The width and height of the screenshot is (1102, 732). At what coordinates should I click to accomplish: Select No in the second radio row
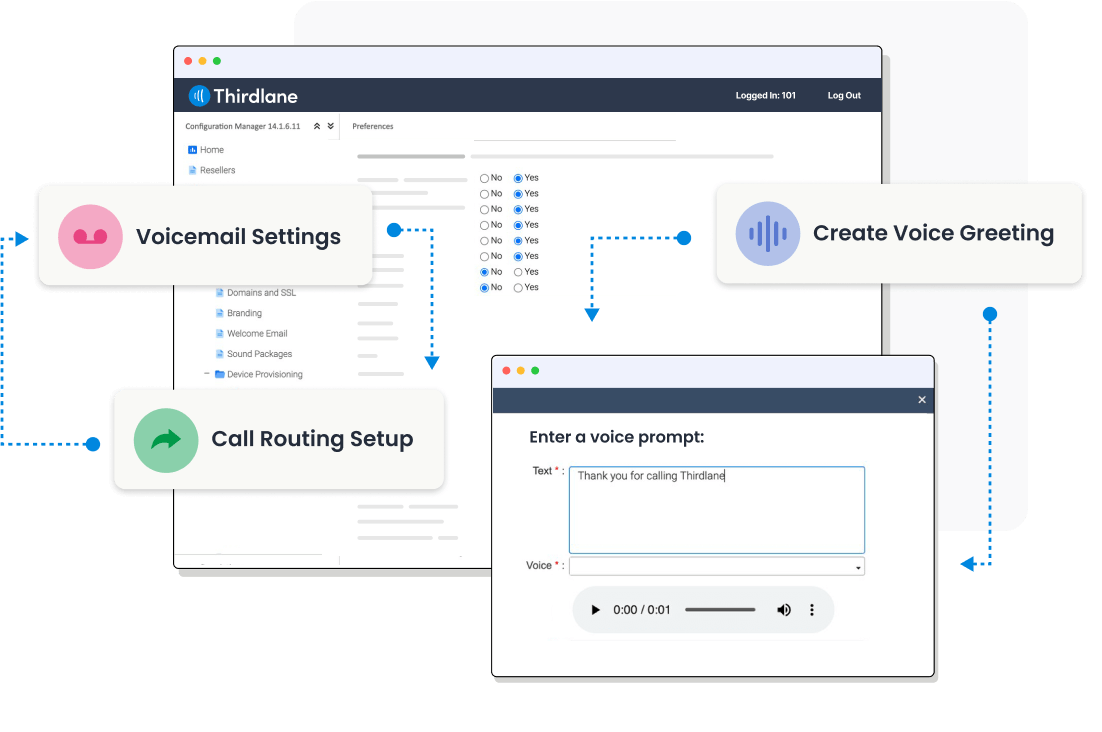[x=484, y=194]
